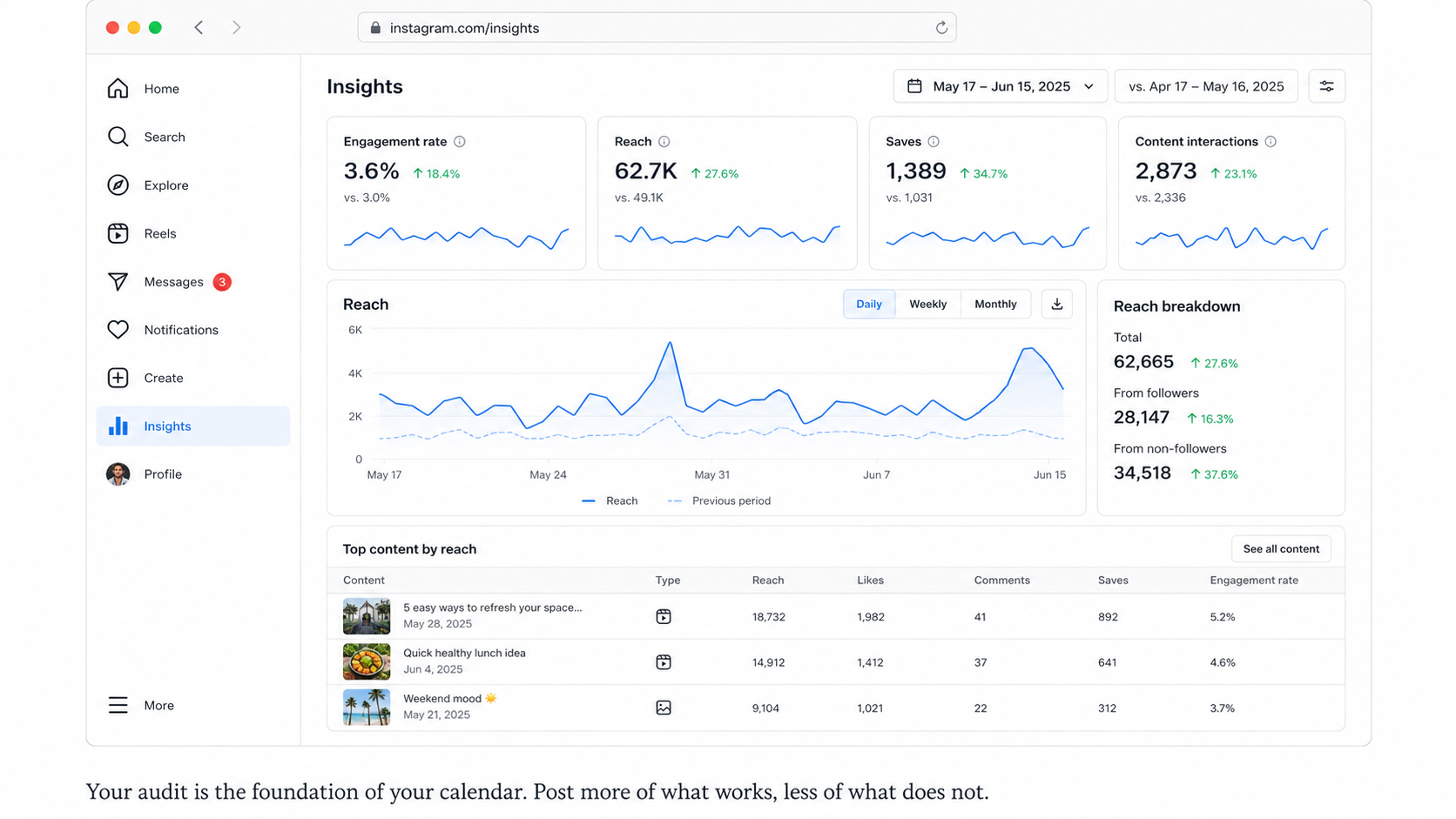Viewport: 1456px width, 819px height.
Task: Click See all content button
Action: pyautogui.click(x=1281, y=549)
